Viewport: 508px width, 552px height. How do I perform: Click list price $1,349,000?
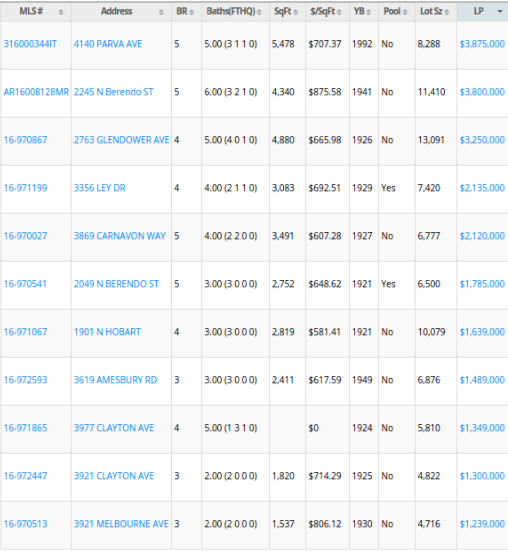coord(482,428)
